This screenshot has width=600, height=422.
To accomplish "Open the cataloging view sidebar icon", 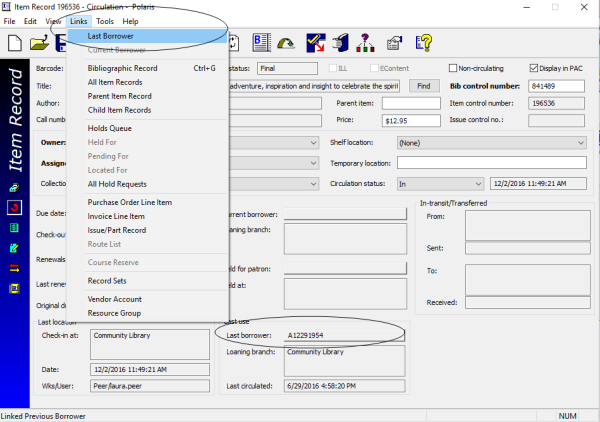I will [x=14, y=187].
